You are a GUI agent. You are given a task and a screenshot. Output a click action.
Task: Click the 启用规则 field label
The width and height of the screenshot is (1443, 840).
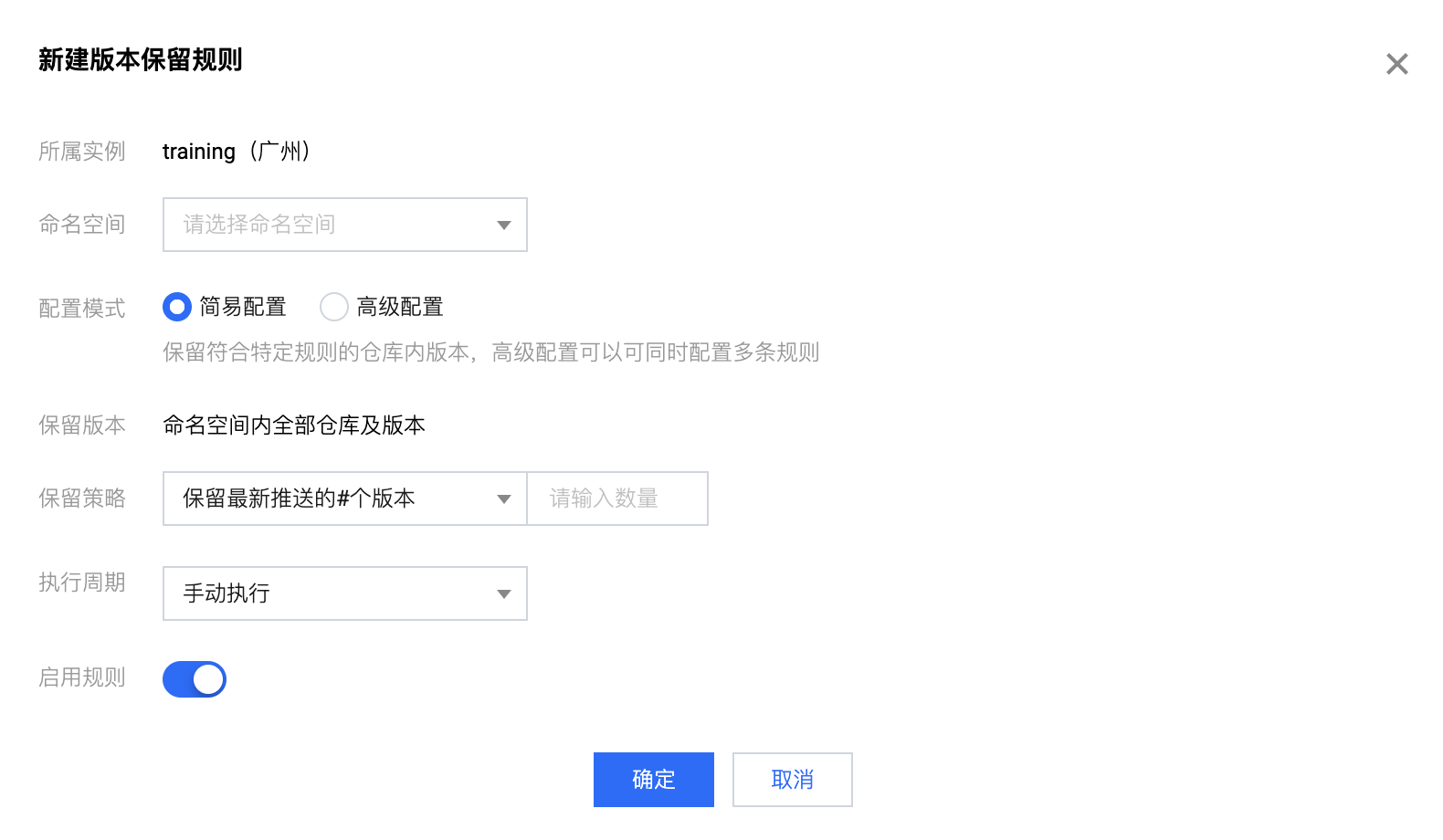(x=81, y=677)
